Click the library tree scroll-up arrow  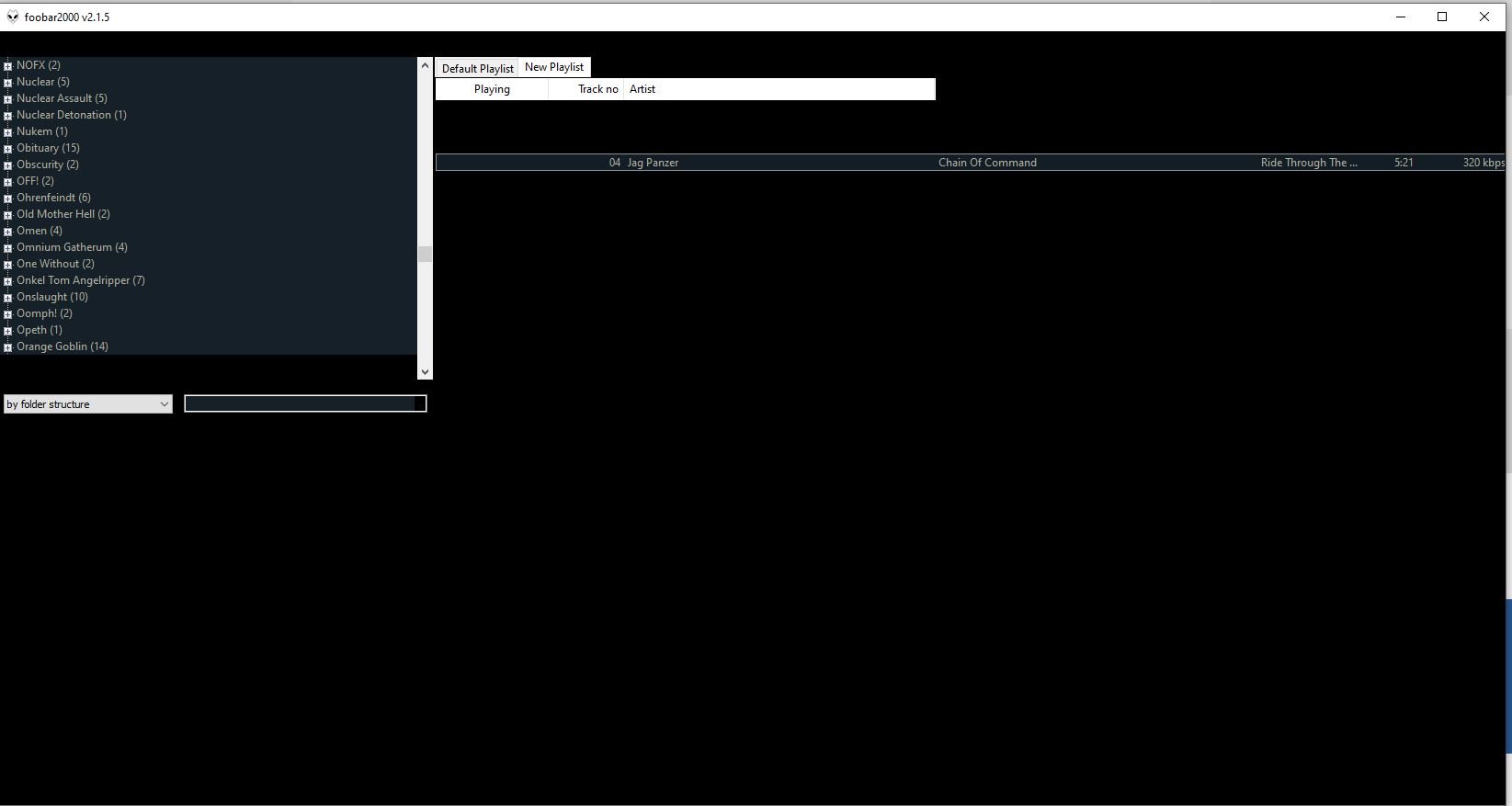tap(425, 65)
